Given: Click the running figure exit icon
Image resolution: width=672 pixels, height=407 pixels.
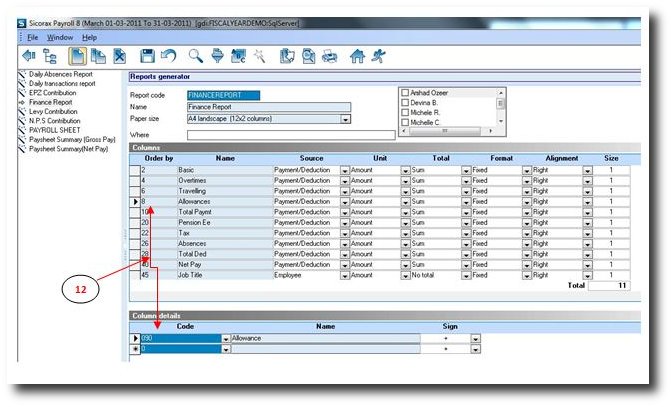Looking at the screenshot, I should tap(376, 56).
